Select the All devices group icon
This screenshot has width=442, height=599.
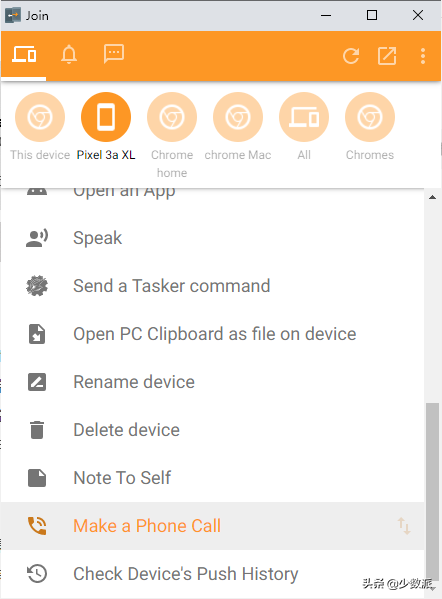(304, 117)
